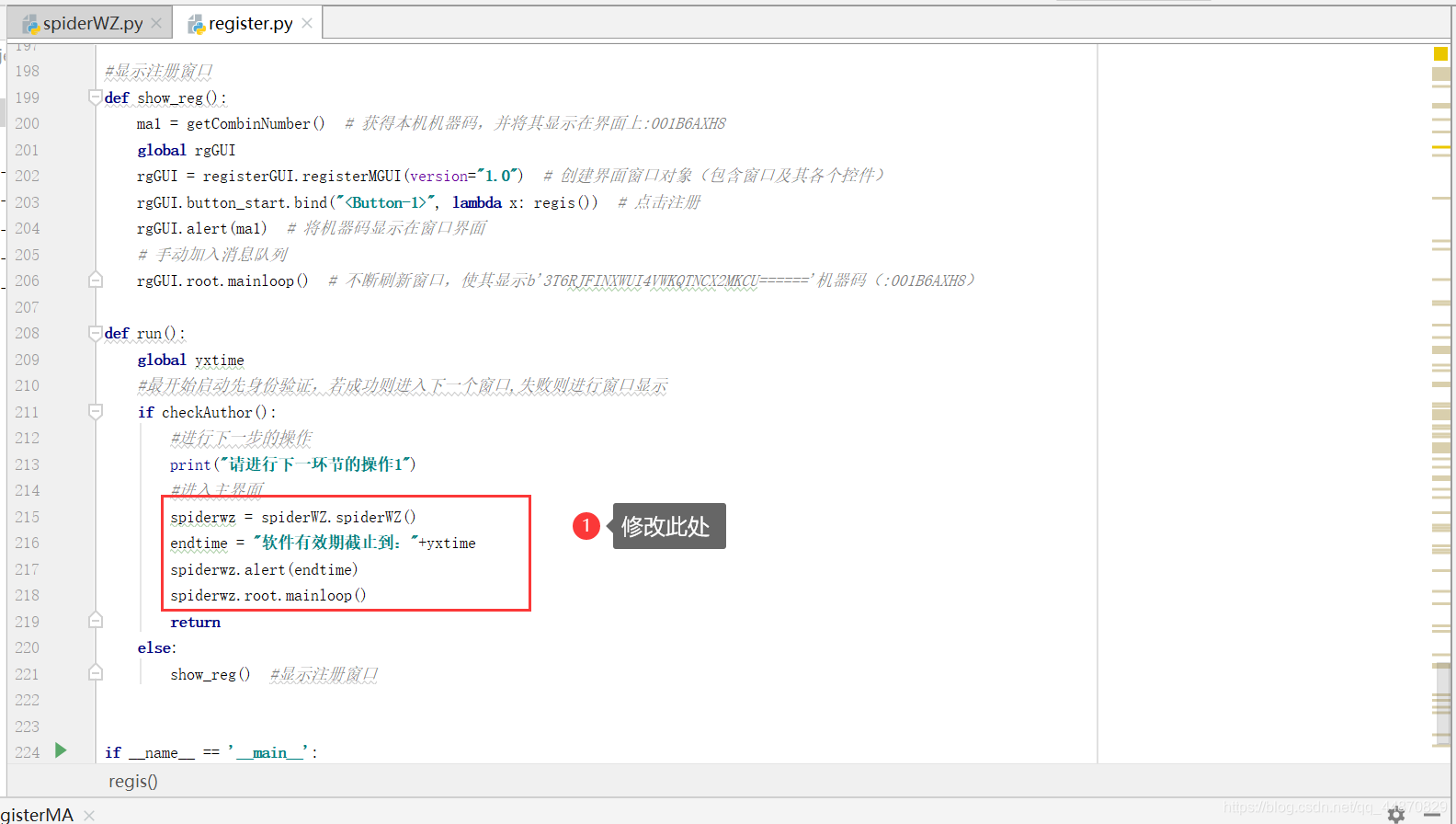Image resolution: width=1456 pixels, height=824 pixels.
Task: Click line number 199 in the gutter
Action: (x=28, y=97)
